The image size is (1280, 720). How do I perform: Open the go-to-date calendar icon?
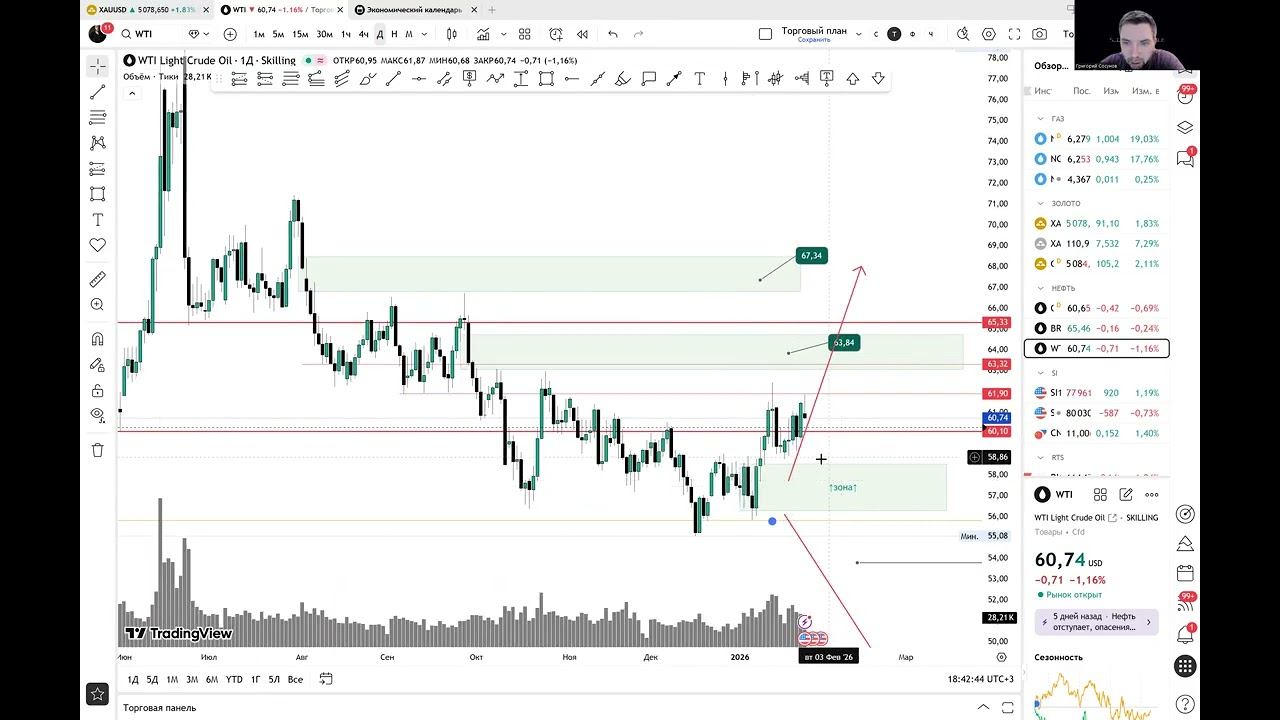click(x=326, y=679)
